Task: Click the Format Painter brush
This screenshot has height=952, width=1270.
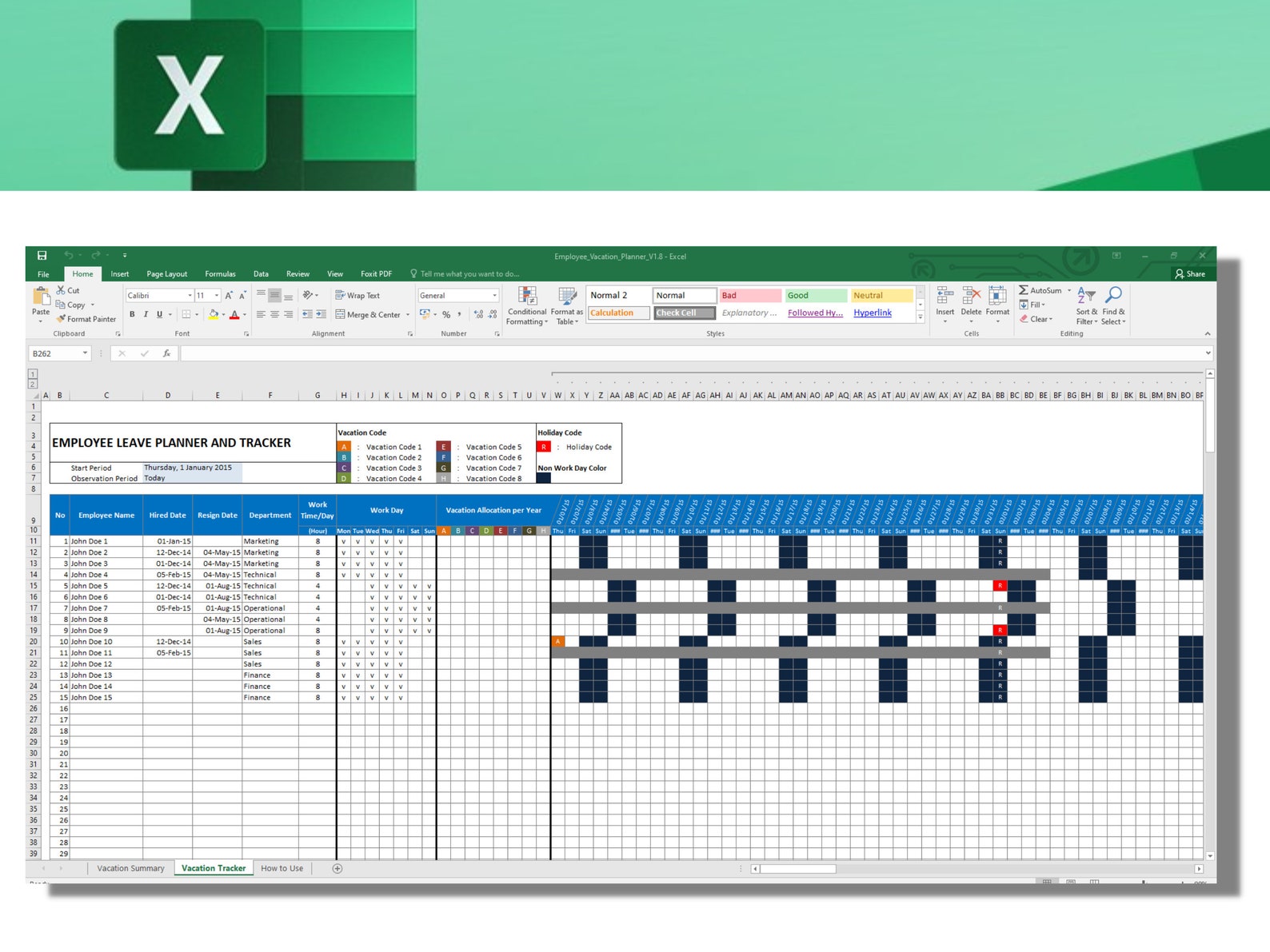Action: [61, 319]
